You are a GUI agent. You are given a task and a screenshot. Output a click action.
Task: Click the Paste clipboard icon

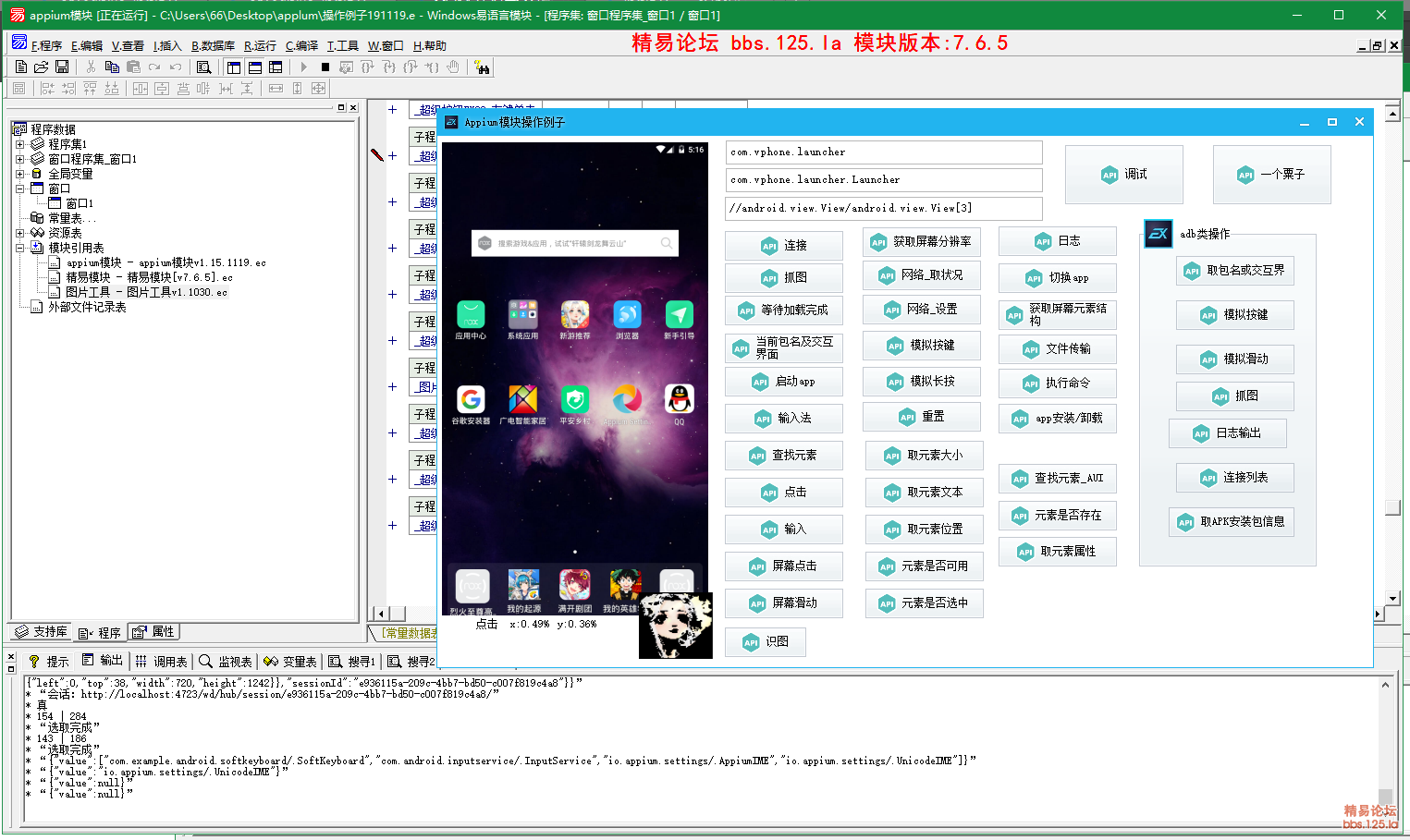pos(133,67)
